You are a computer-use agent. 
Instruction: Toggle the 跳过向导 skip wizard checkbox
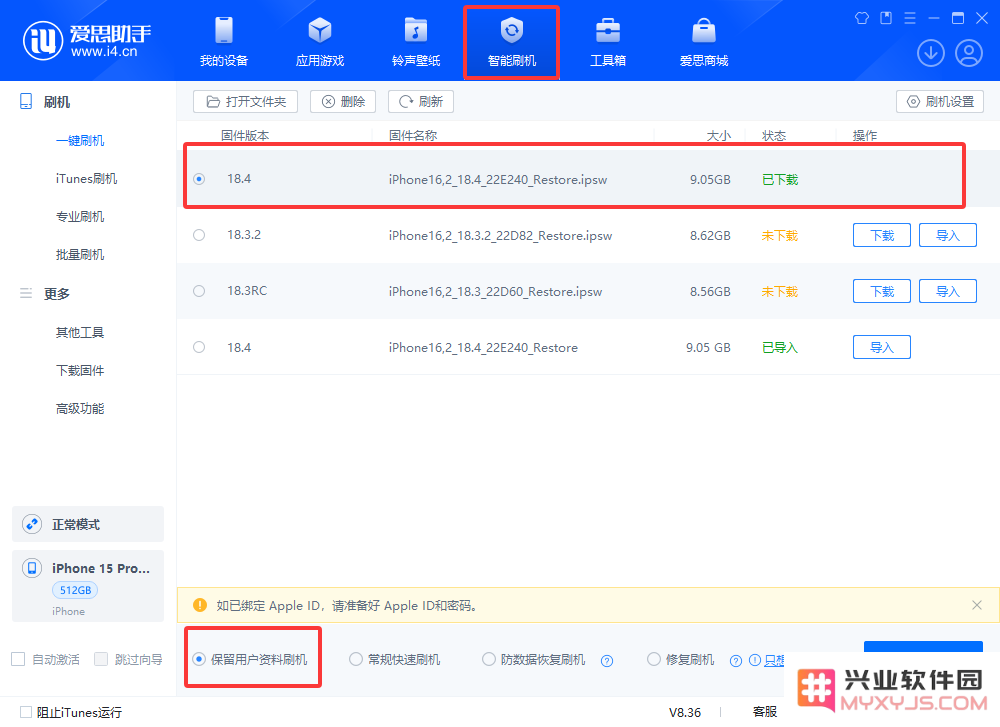101,659
